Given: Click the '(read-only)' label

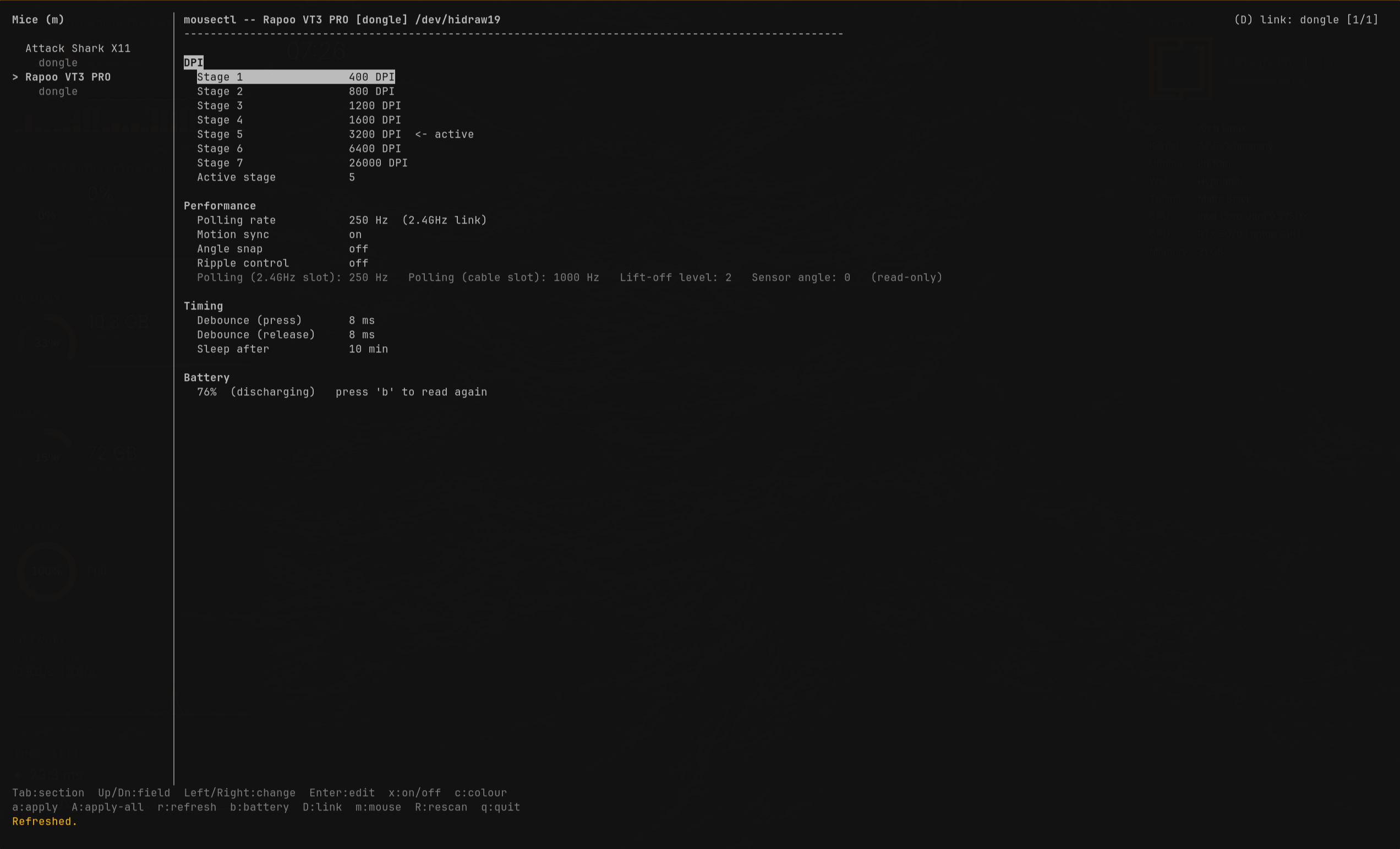Looking at the screenshot, I should tap(907, 277).
